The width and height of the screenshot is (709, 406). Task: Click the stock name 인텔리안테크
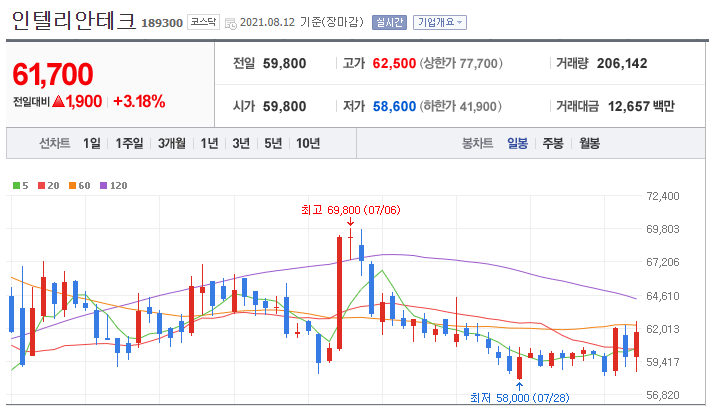pos(74,20)
